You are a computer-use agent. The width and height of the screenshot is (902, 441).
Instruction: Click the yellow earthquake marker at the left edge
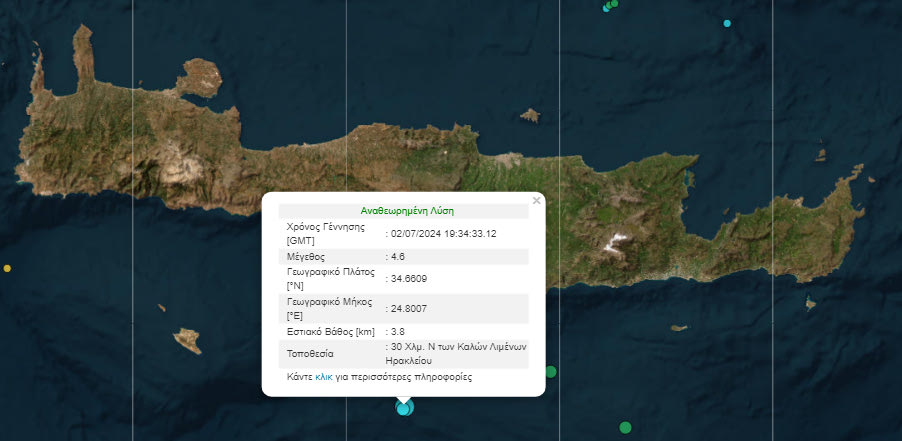(7, 268)
